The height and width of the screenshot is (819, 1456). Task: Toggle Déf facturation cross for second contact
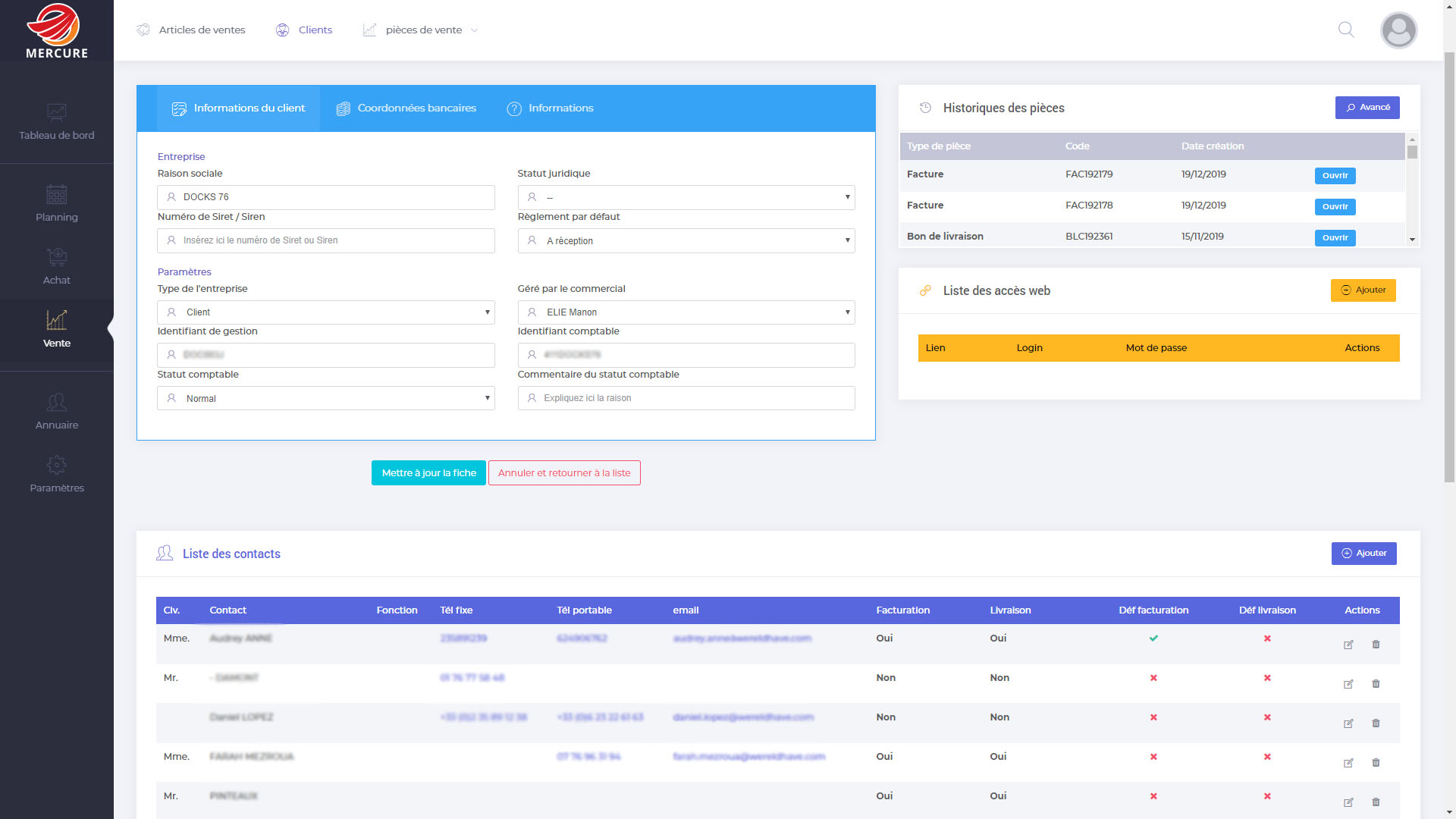pos(1153,678)
